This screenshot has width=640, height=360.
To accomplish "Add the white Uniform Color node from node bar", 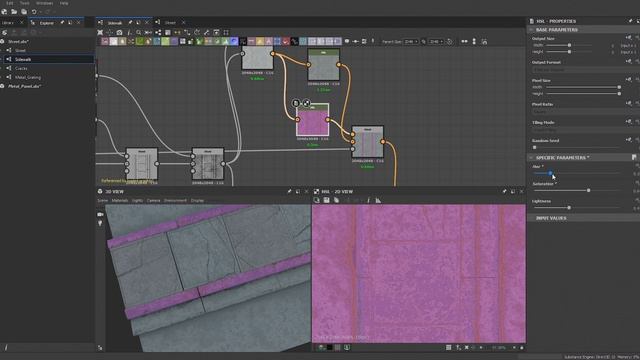I will pos(113,41).
